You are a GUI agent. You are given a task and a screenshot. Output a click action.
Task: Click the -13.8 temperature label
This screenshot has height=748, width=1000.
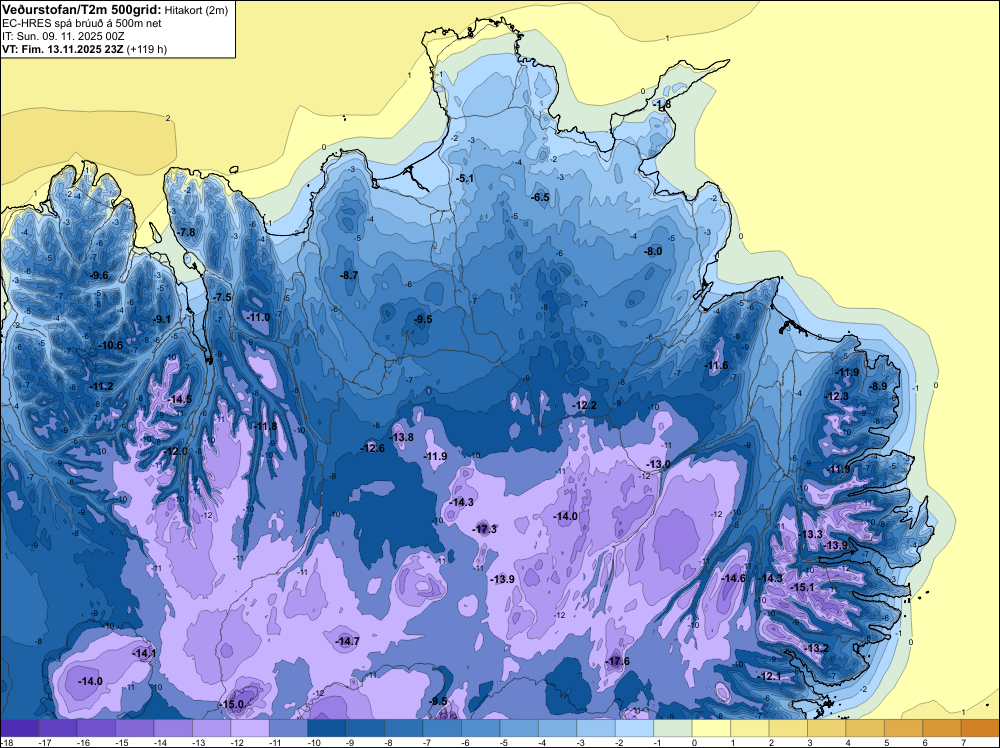coord(402,437)
